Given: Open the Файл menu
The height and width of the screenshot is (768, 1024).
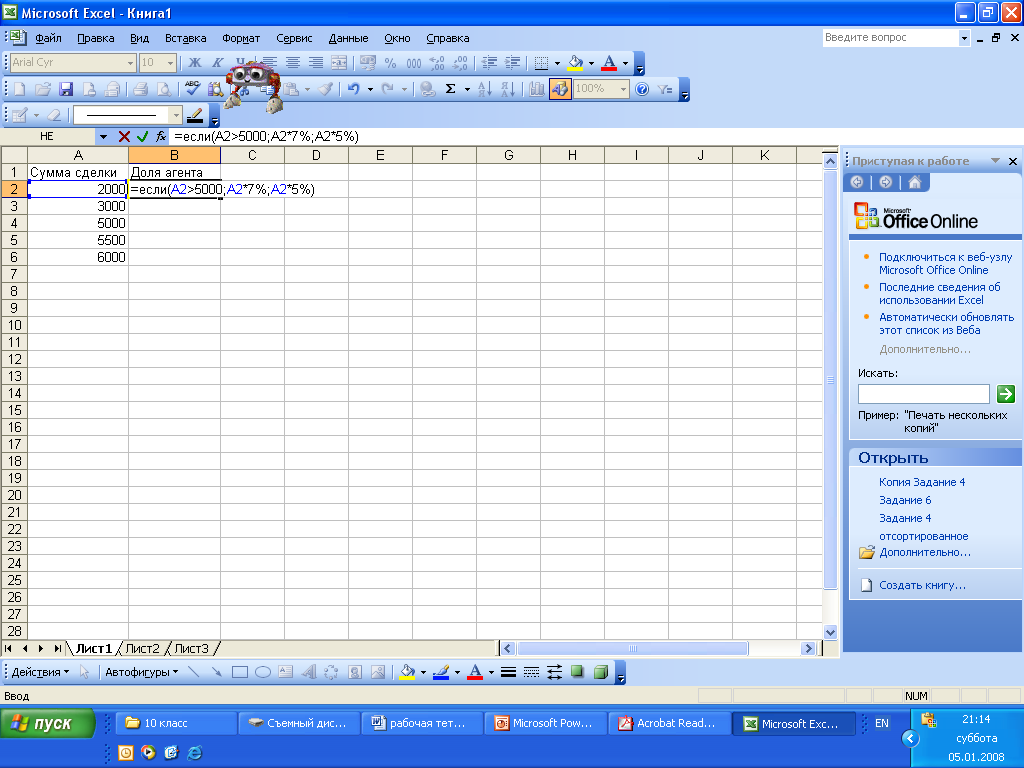Looking at the screenshot, I should pos(48,38).
